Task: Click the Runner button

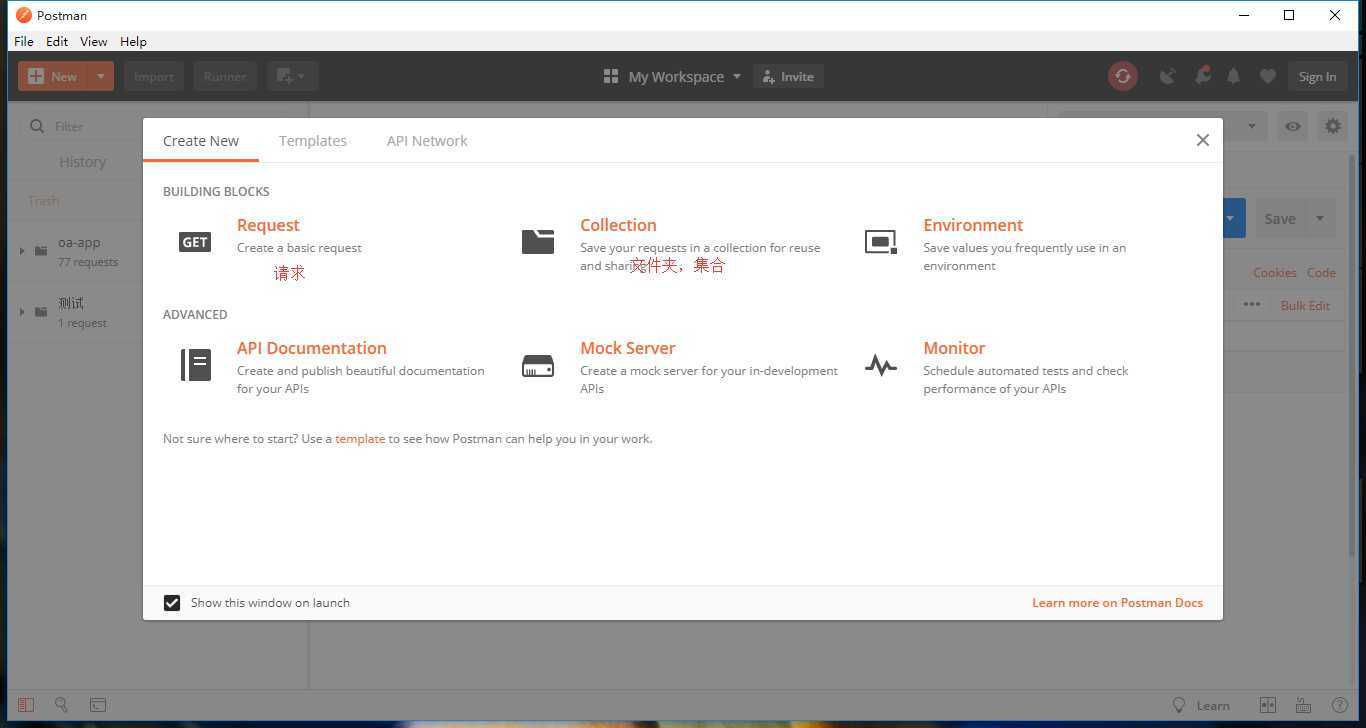Action: (225, 76)
